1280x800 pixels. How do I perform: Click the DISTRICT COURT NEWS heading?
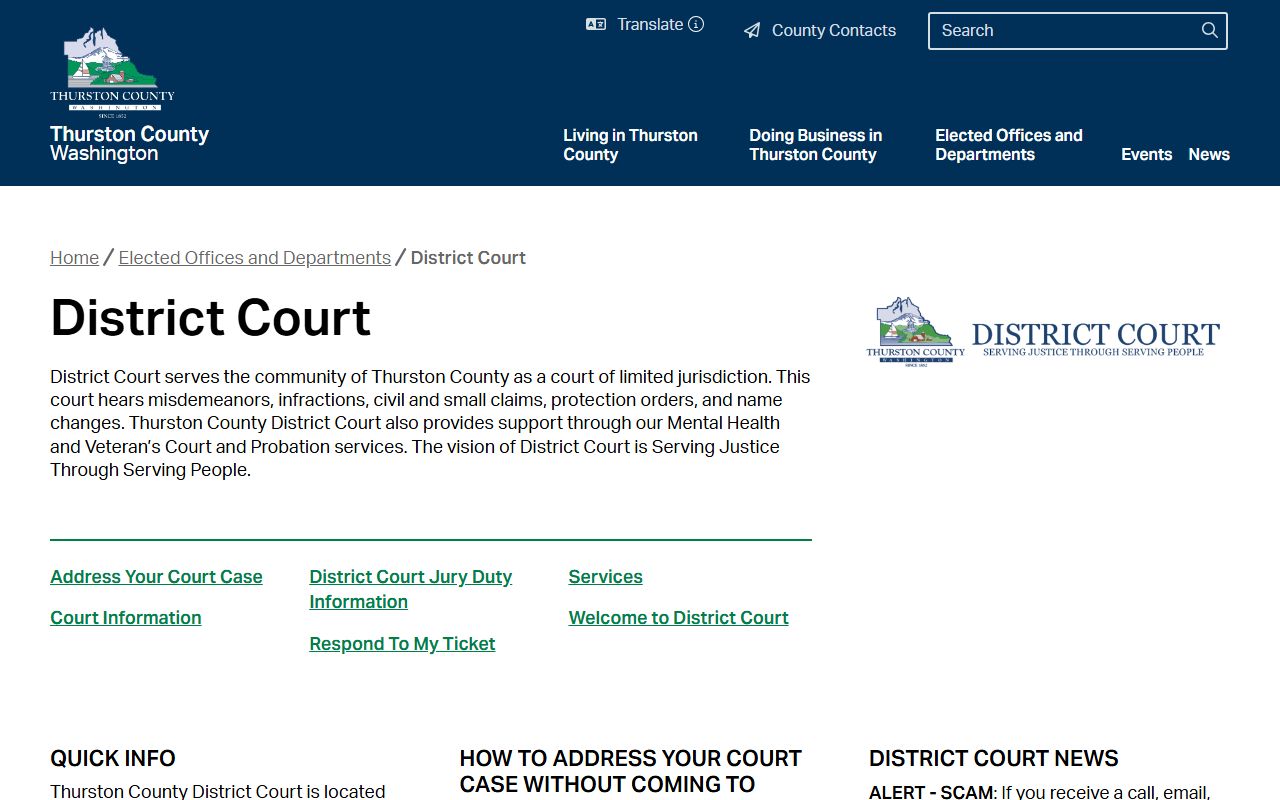tap(994, 758)
